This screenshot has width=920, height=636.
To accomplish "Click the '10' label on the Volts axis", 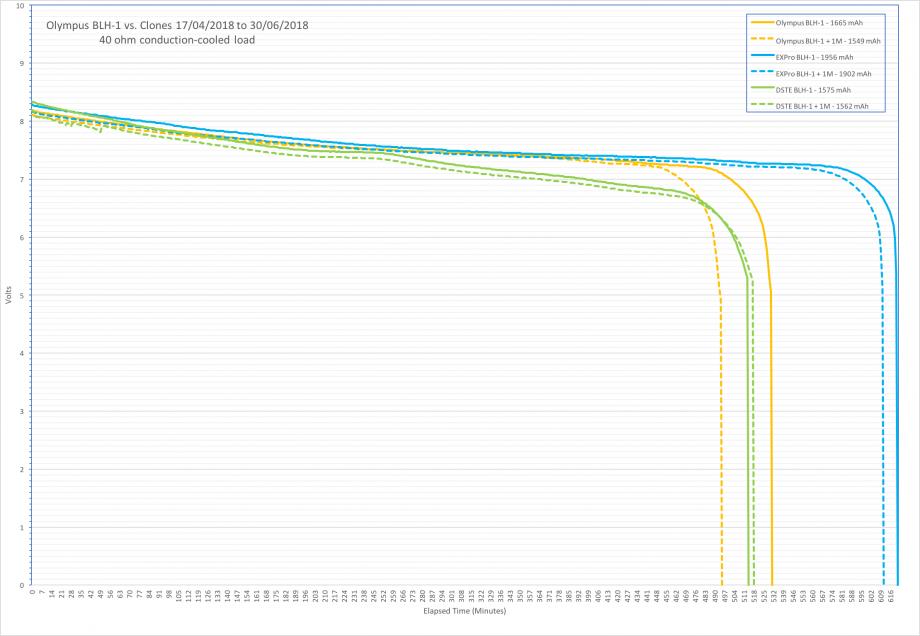I will point(22,6).
